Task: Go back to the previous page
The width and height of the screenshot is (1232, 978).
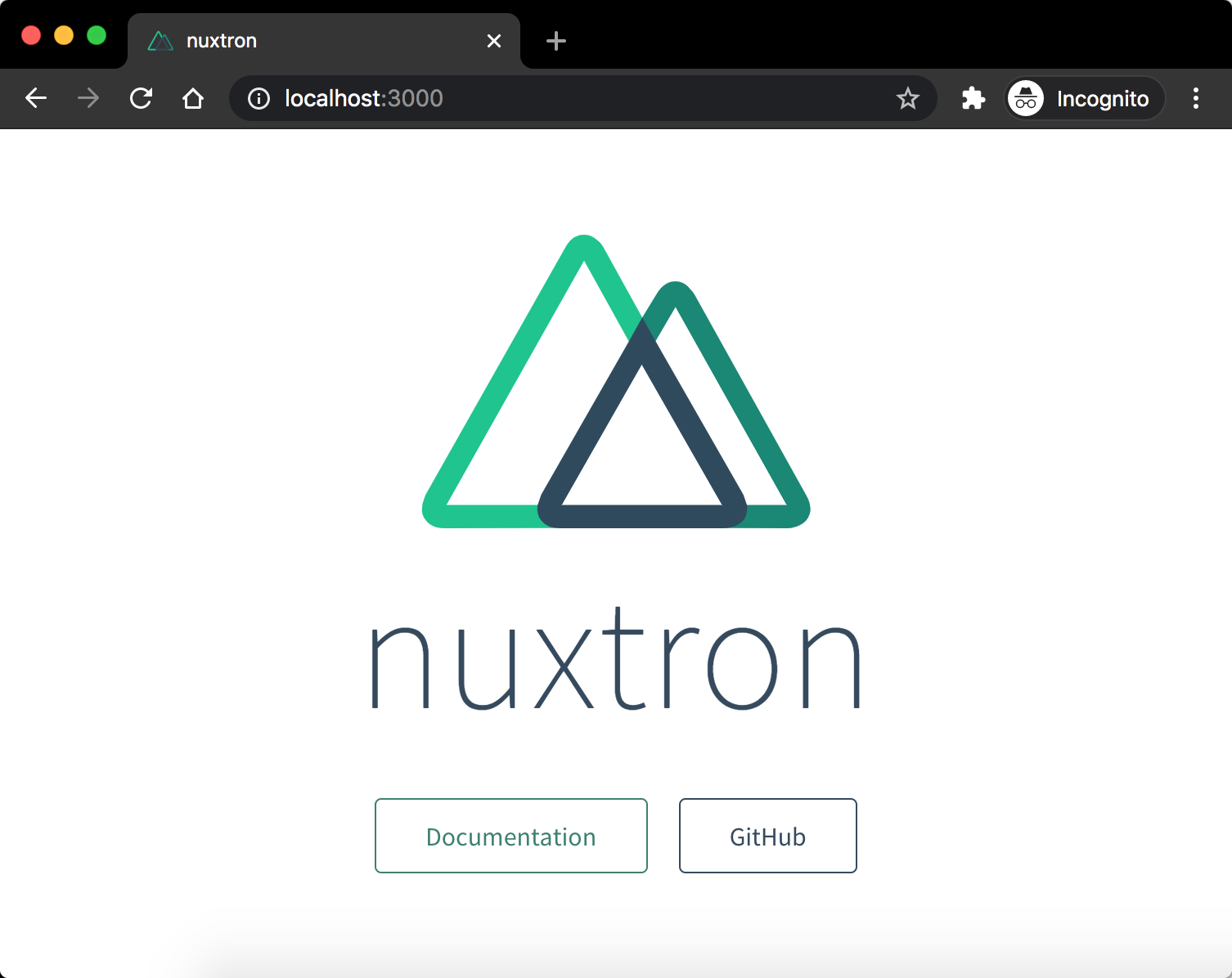Action: [x=36, y=99]
